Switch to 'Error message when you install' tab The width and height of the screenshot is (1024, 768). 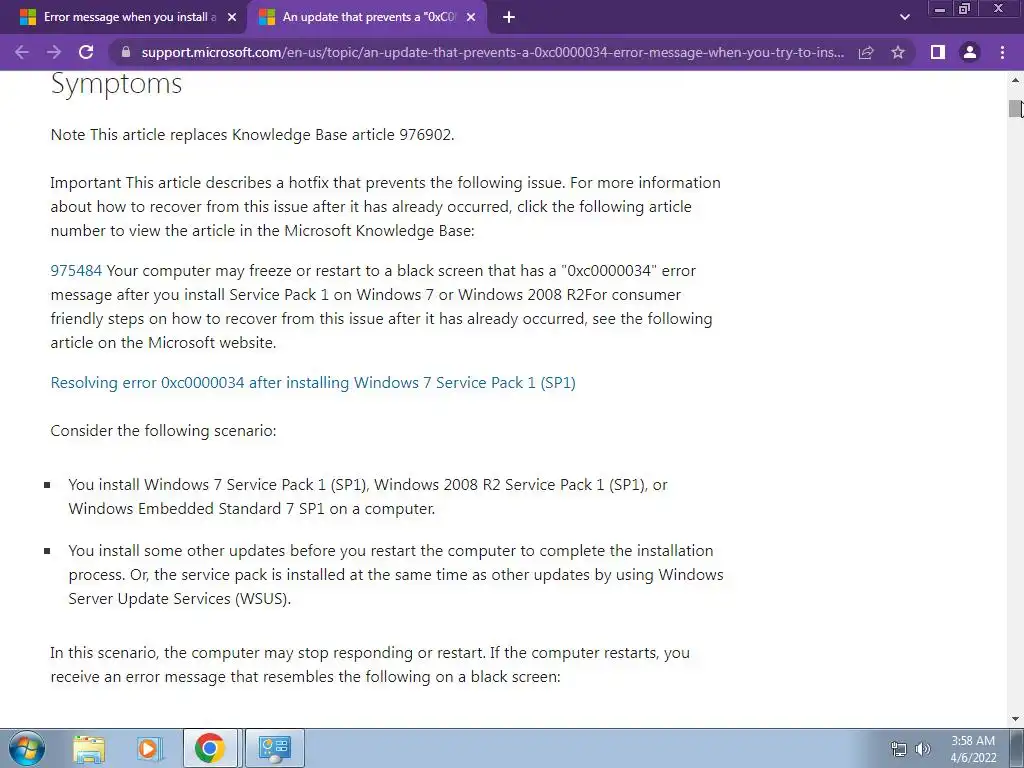tap(129, 18)
